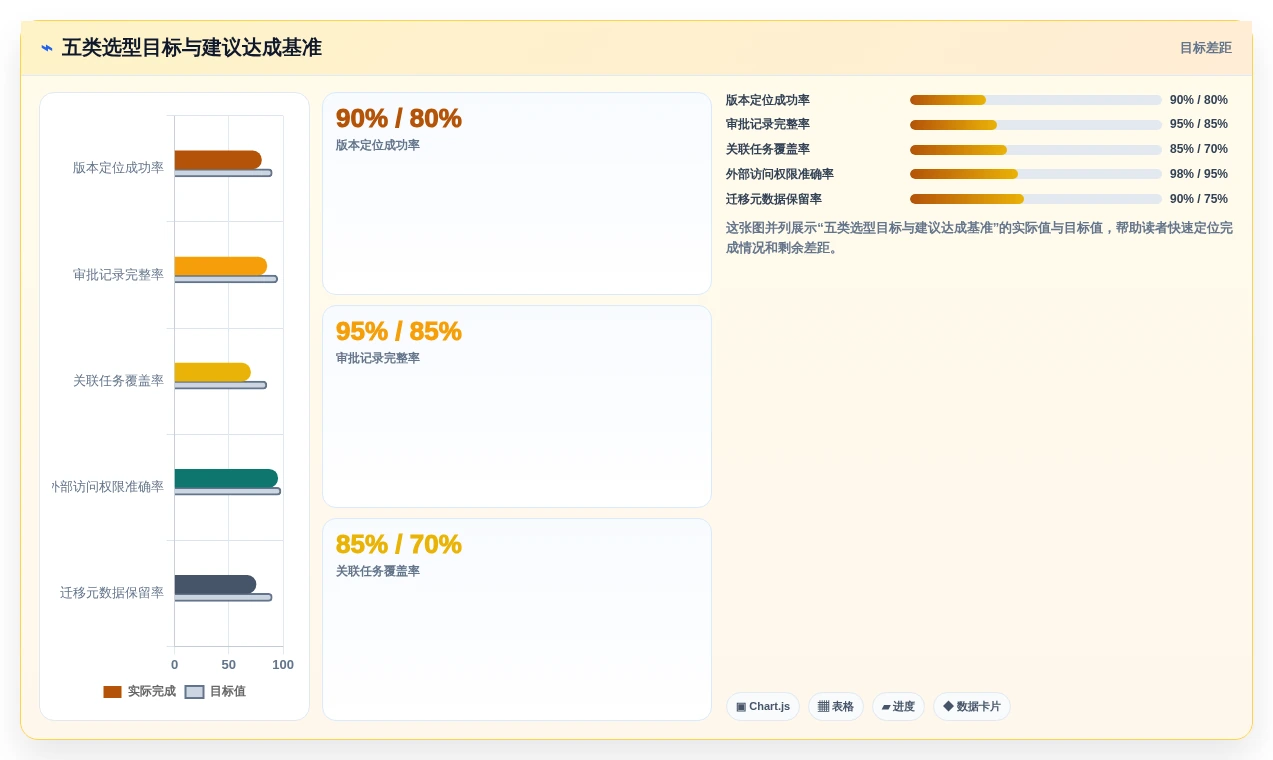Click the 审批记录完整率 axis label in chart
Viewport: 1273px width, 760px height.
118,275
